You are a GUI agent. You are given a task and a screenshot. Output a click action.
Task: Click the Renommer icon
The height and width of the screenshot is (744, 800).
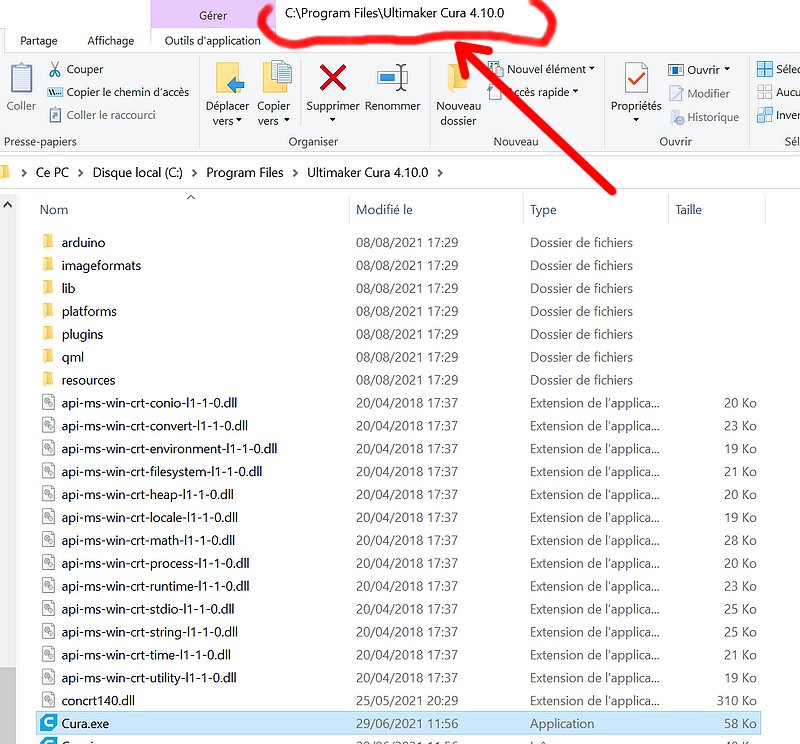pos(392,78)
